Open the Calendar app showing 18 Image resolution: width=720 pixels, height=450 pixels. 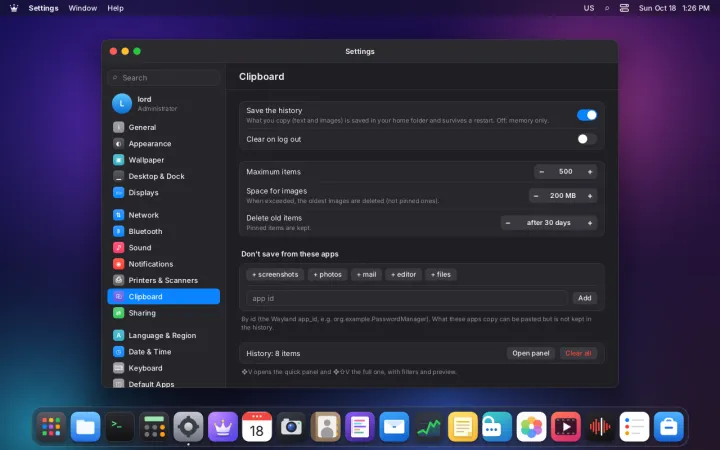pos(257,427)
